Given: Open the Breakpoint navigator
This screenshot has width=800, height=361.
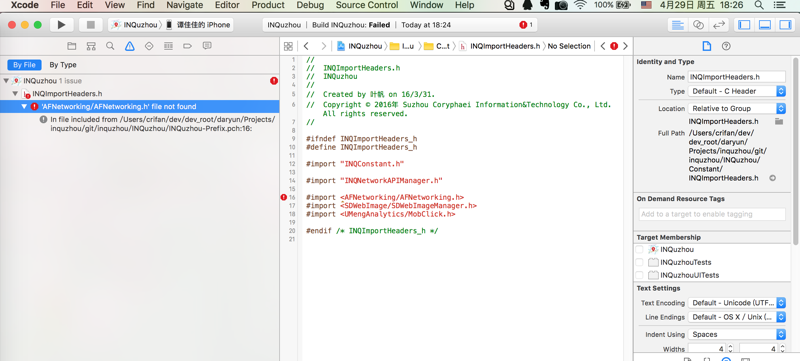Looking at the screenshot, I should [x=187, y=46].
